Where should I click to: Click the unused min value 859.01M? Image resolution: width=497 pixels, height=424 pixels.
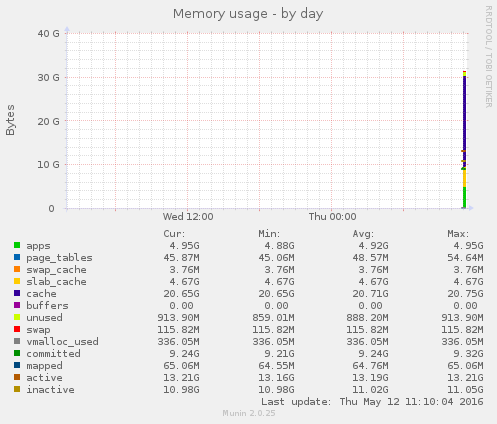click(273, 318)
